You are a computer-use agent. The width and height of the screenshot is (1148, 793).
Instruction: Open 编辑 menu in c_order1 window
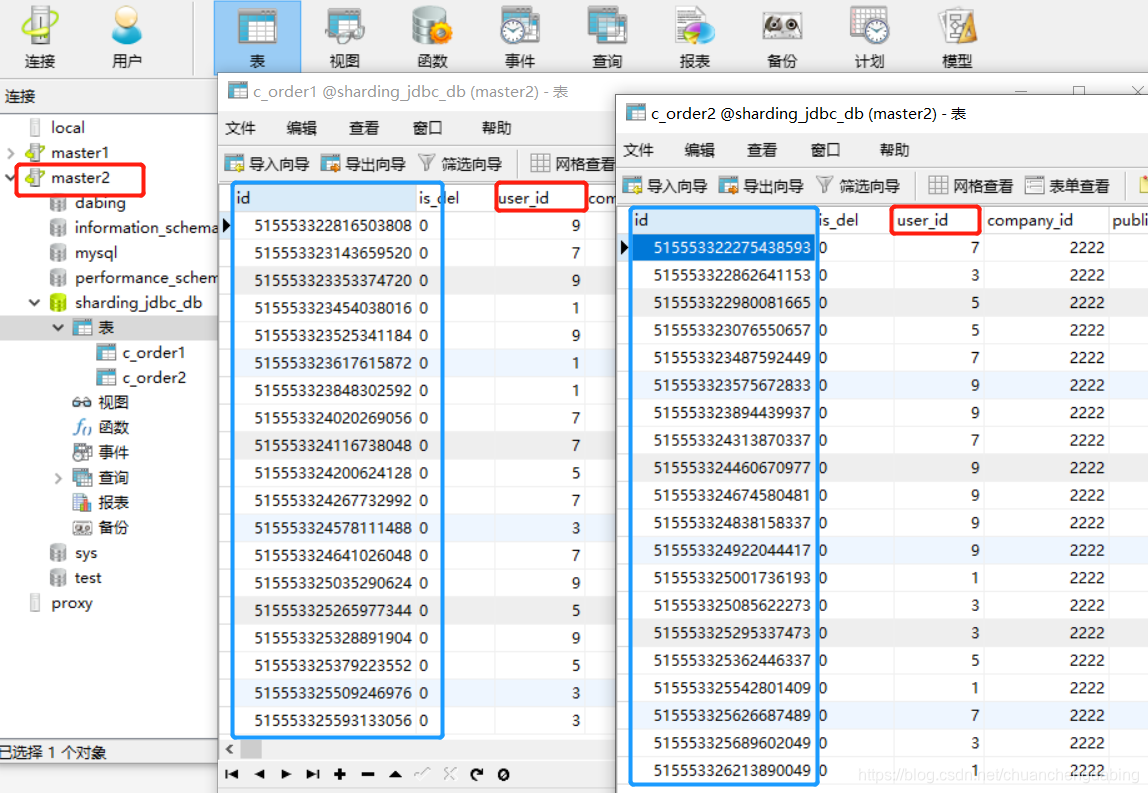tap(302, 128)
